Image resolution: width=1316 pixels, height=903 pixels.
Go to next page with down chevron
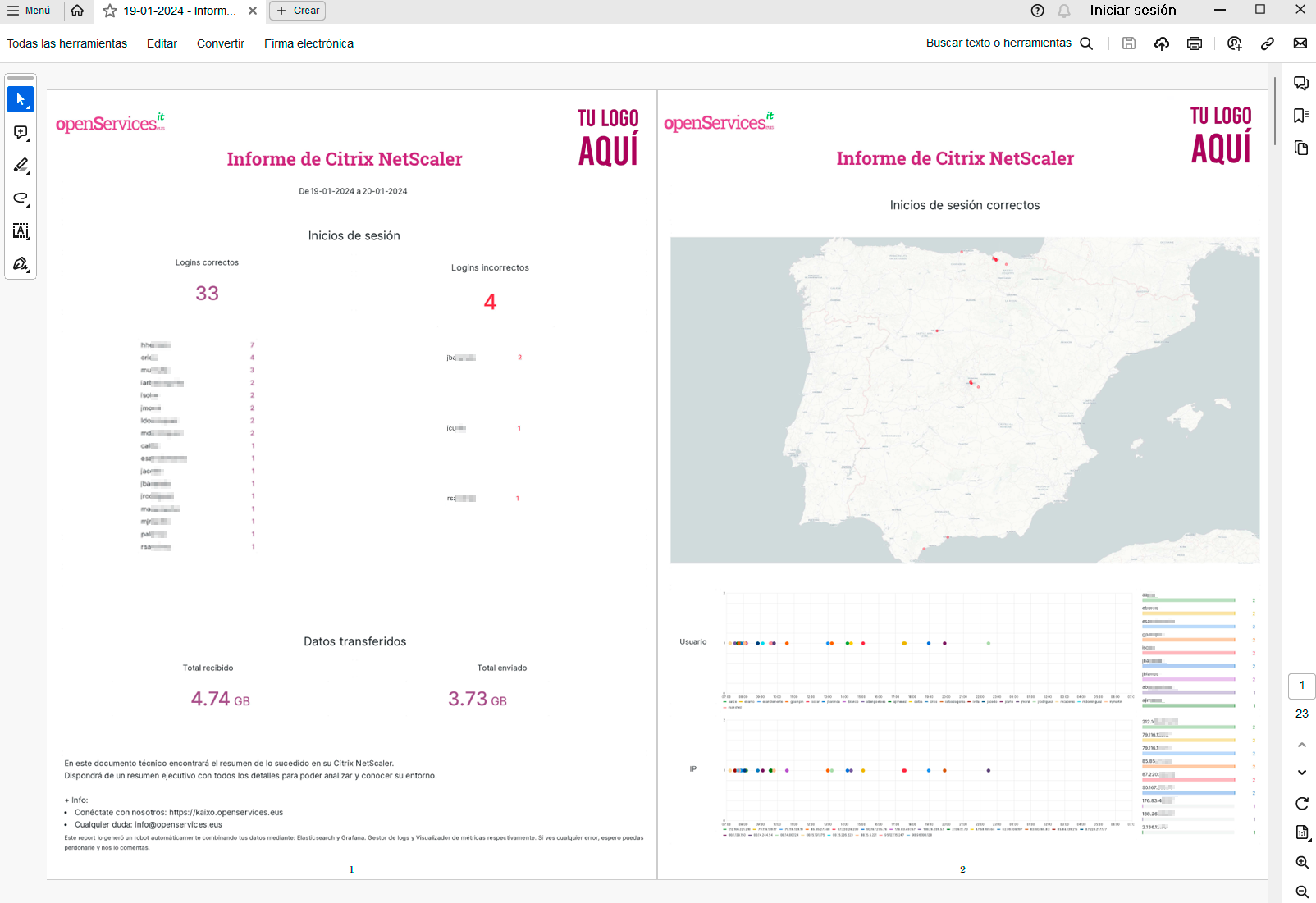(1302, 773)
